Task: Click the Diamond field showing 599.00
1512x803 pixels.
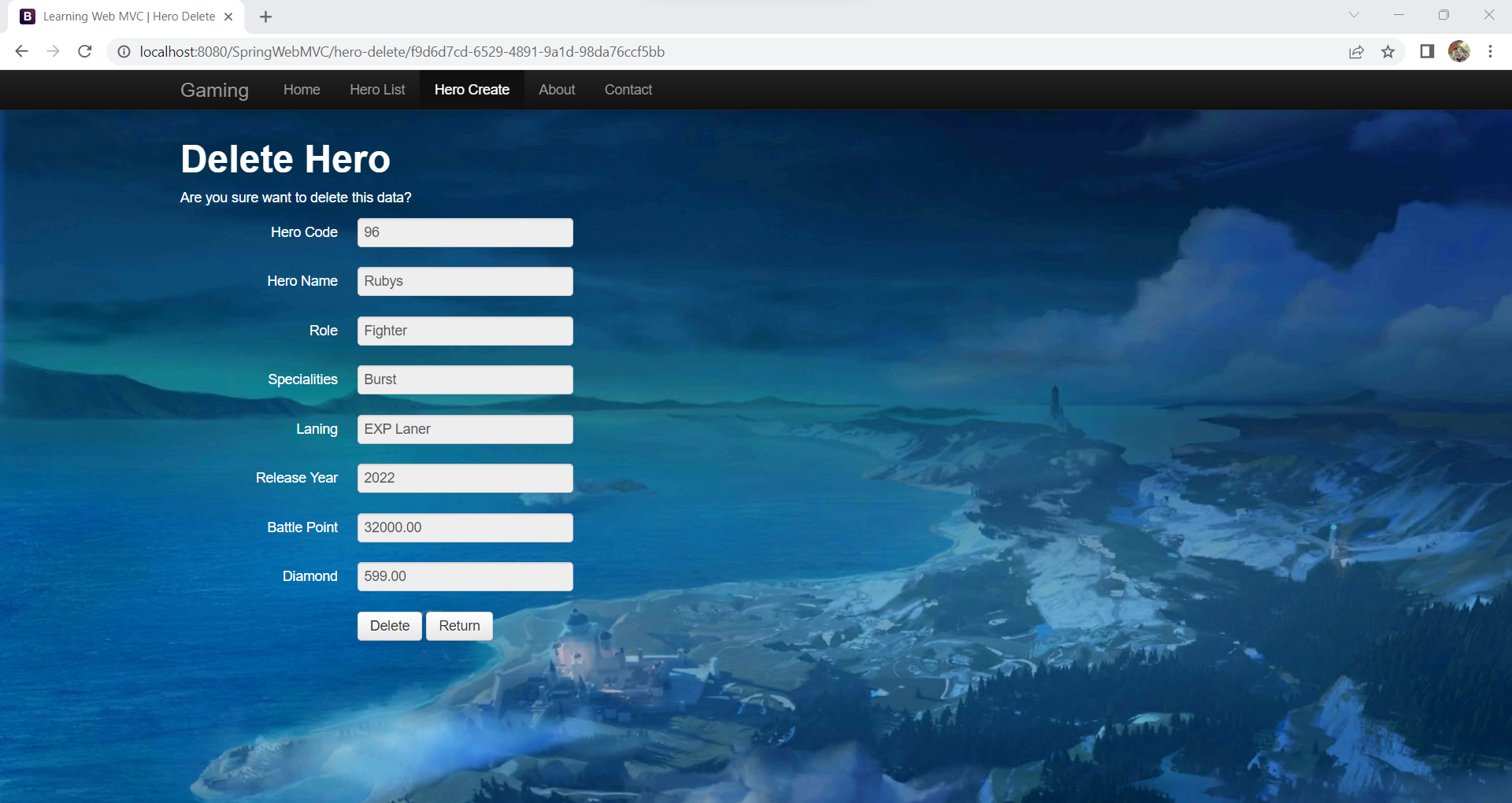Action: tap(465, 576)
